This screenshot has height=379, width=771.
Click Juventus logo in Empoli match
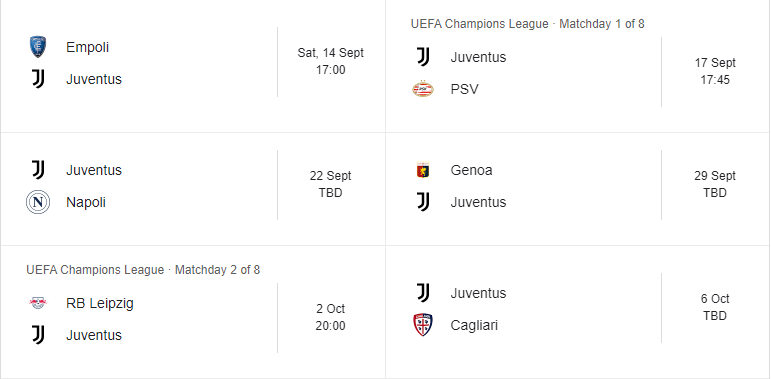pos(38,79)
